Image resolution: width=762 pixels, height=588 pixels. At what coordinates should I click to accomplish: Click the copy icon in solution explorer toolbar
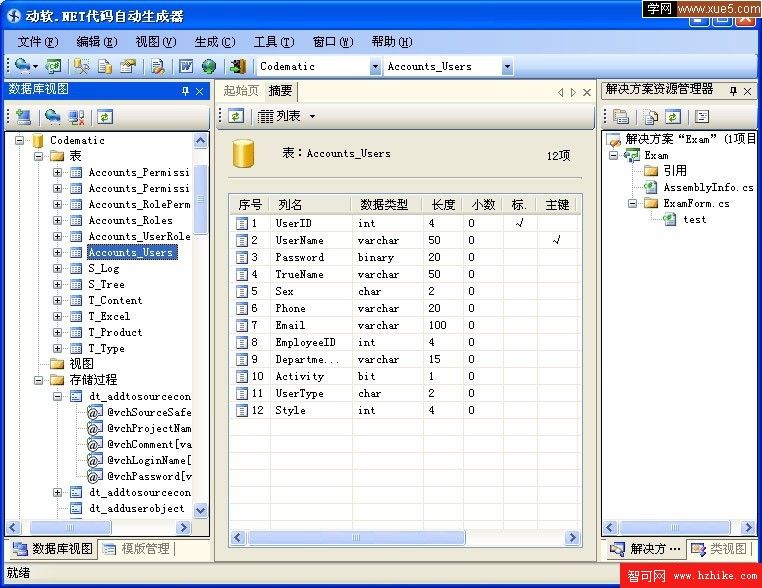click(x=621, y=116)
